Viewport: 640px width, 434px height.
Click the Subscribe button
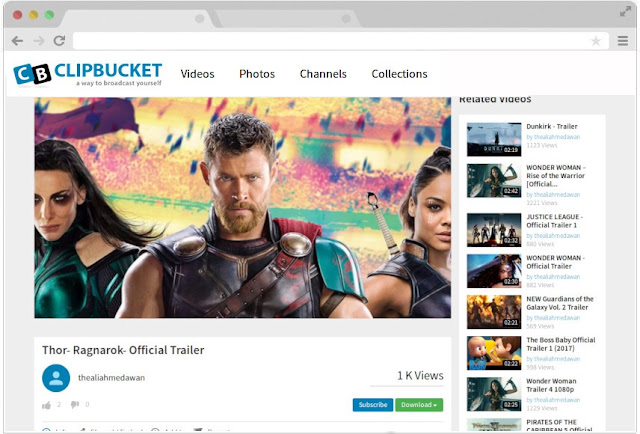click(373, 405)
